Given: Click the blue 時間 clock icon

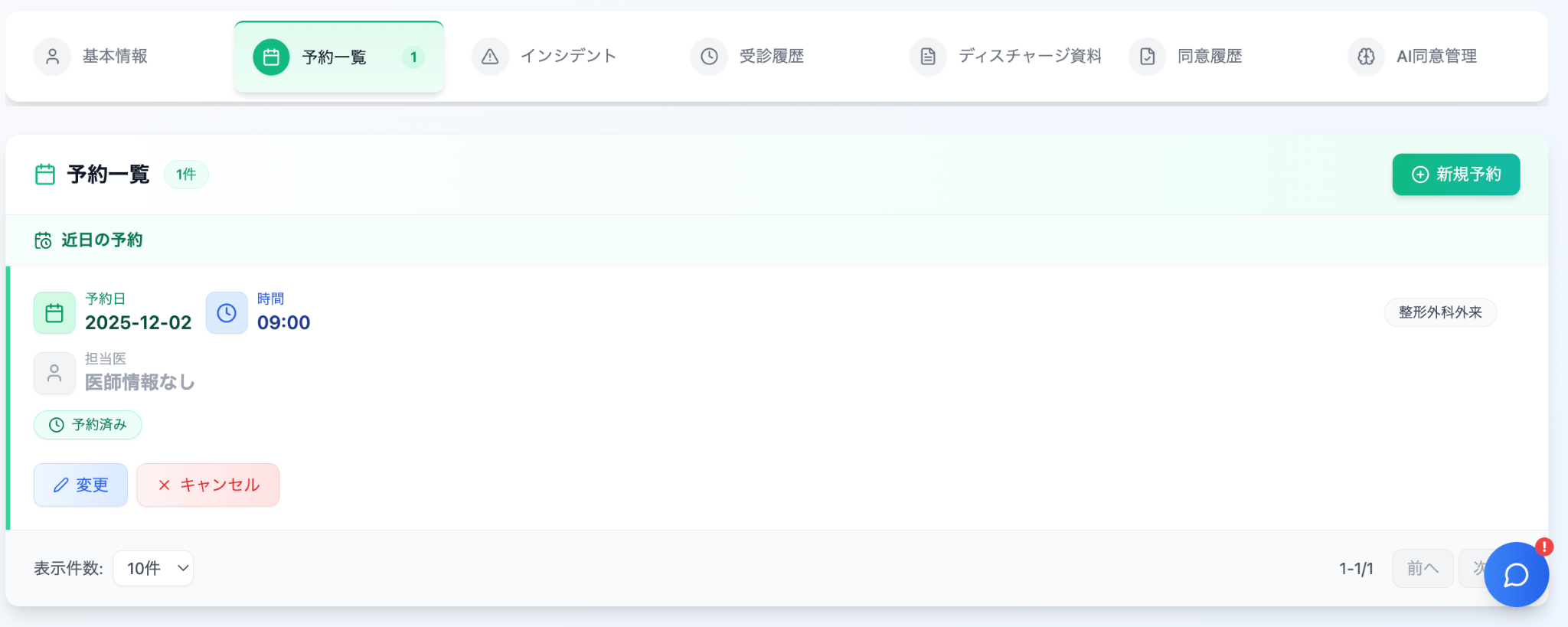Looking at the screenshot, I should pyautogui.click(x=227, y=312).
